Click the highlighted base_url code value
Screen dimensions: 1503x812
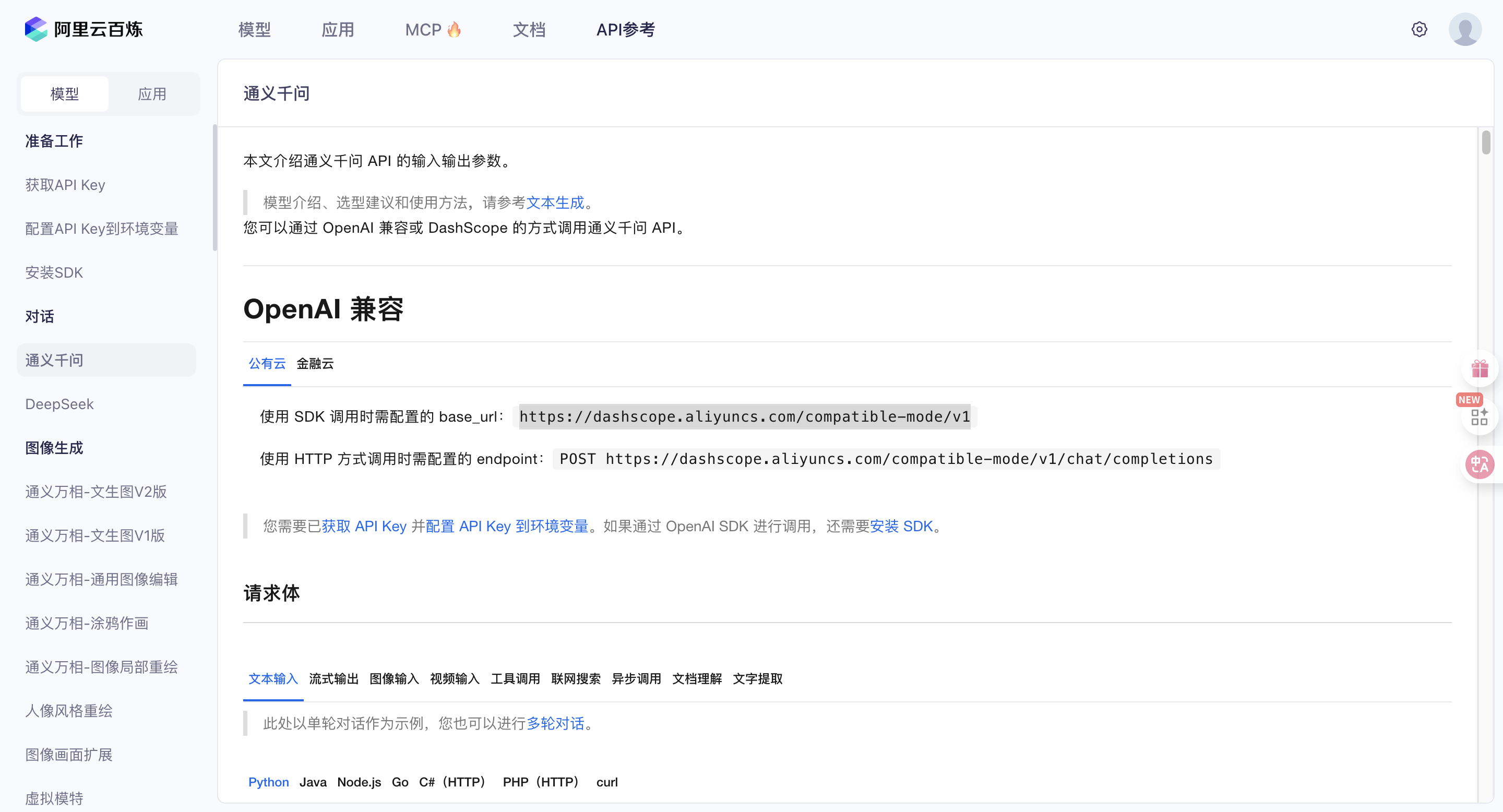tap(745, 416)
